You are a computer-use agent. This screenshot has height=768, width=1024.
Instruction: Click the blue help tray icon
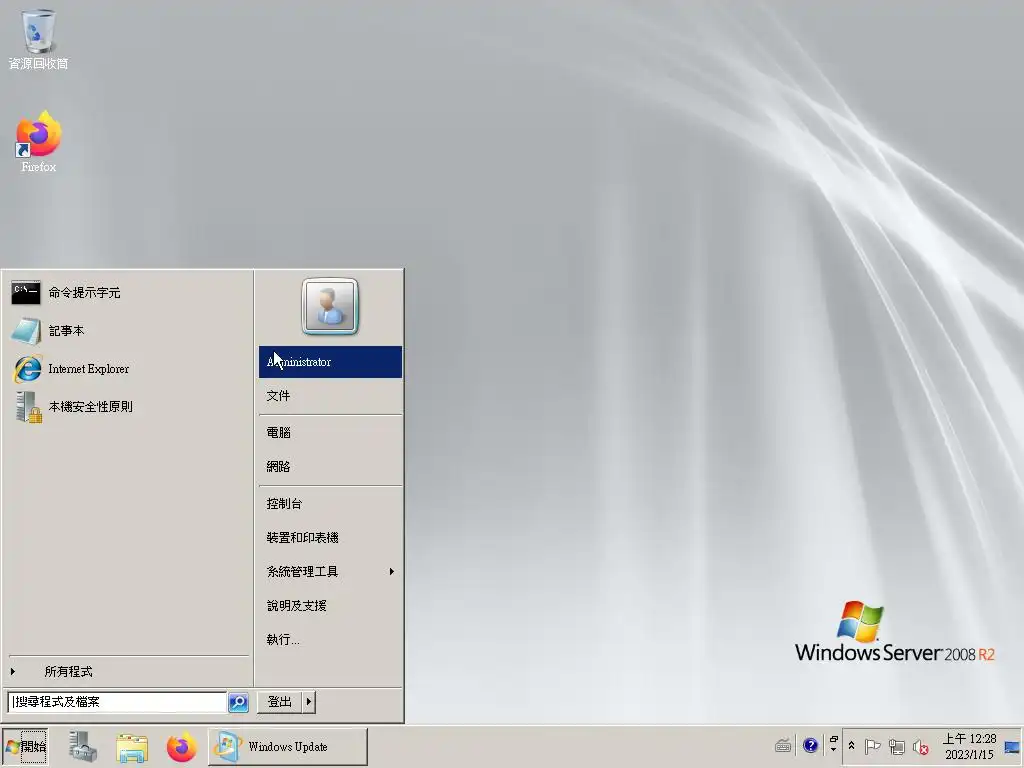tap(810, 745)
